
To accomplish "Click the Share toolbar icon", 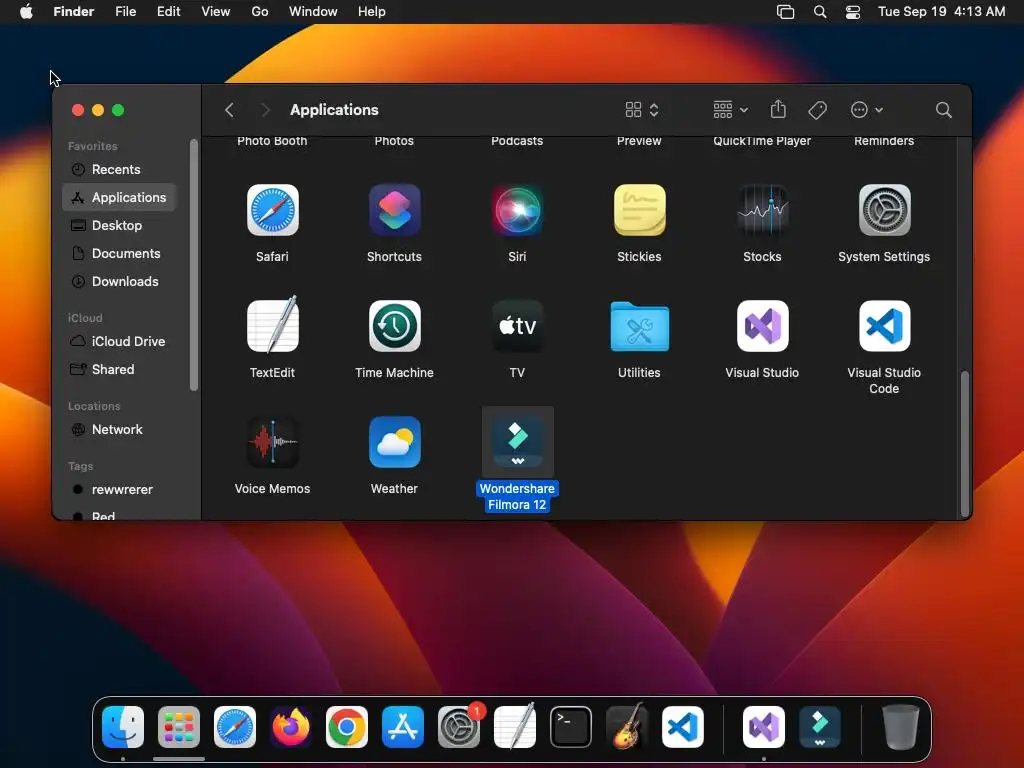I will [x=778, y=109].
